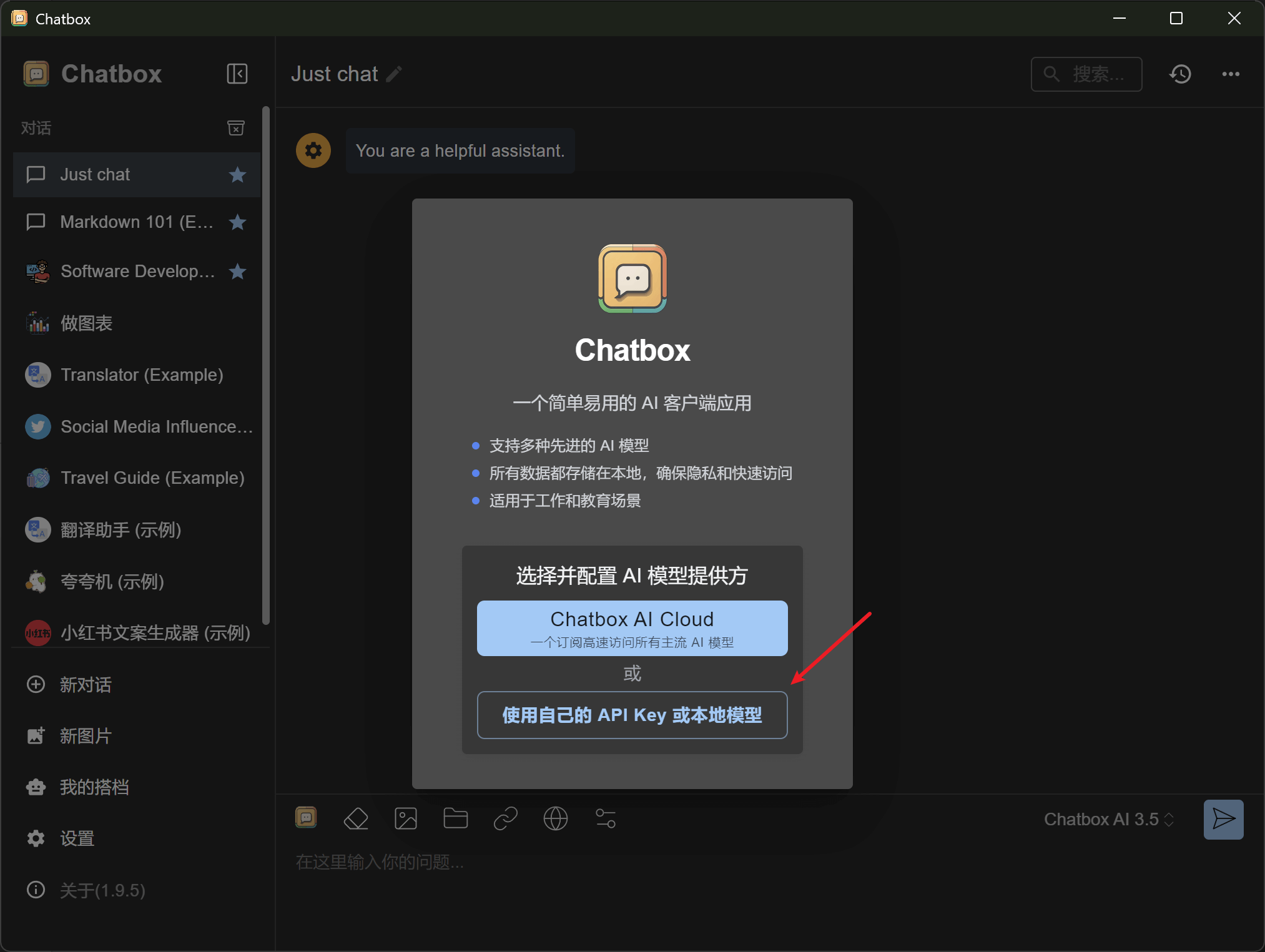
Task: Open 设置 settings in sidebar
Action: click(77, 838)
